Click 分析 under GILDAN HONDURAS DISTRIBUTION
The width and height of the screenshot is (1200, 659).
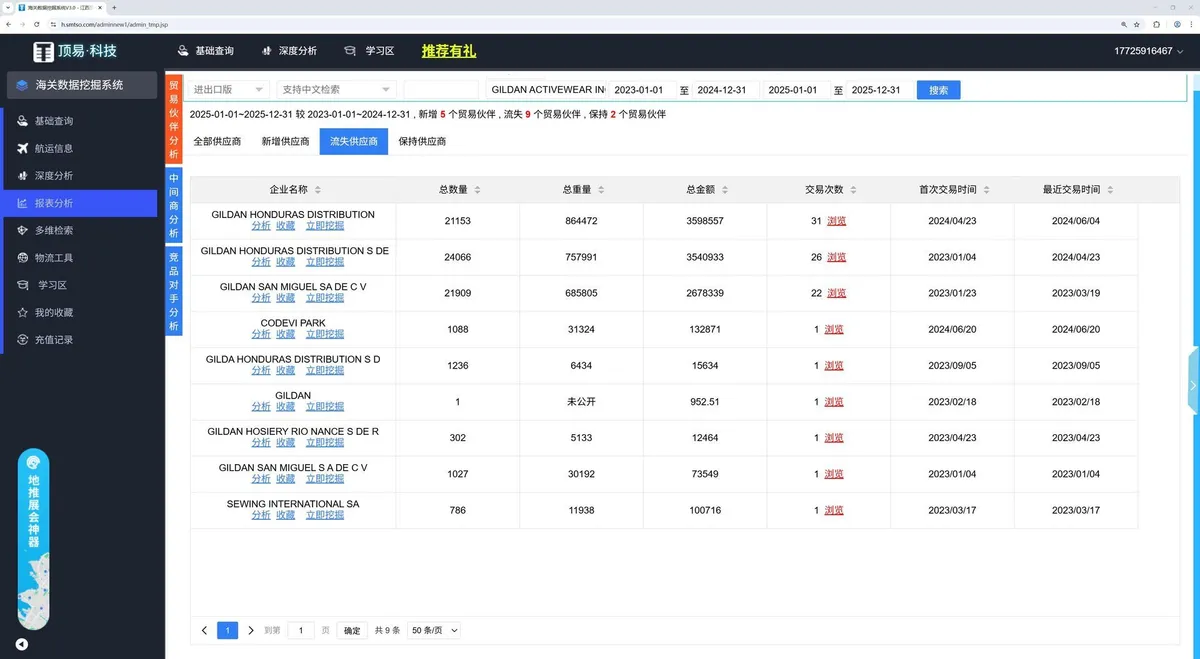(x=261, y=226)
